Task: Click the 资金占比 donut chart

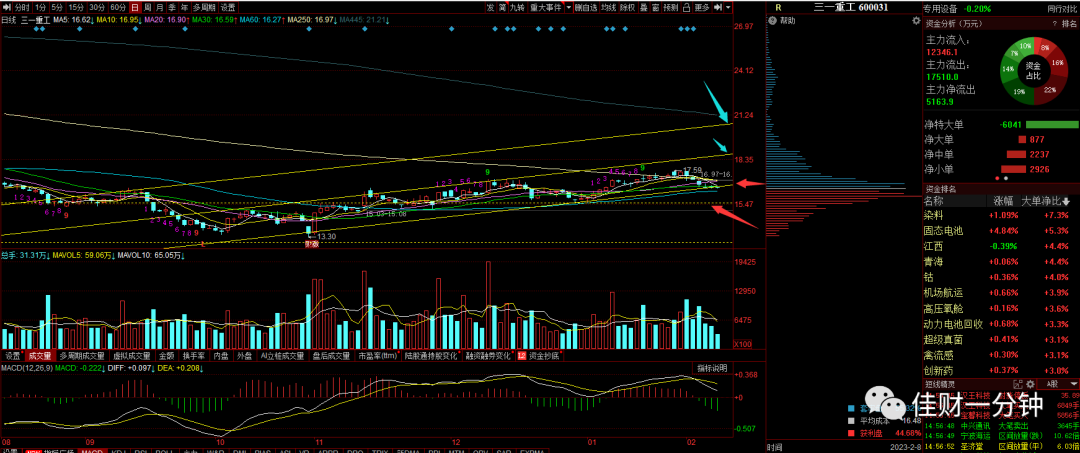Action: coord(1033,70)
